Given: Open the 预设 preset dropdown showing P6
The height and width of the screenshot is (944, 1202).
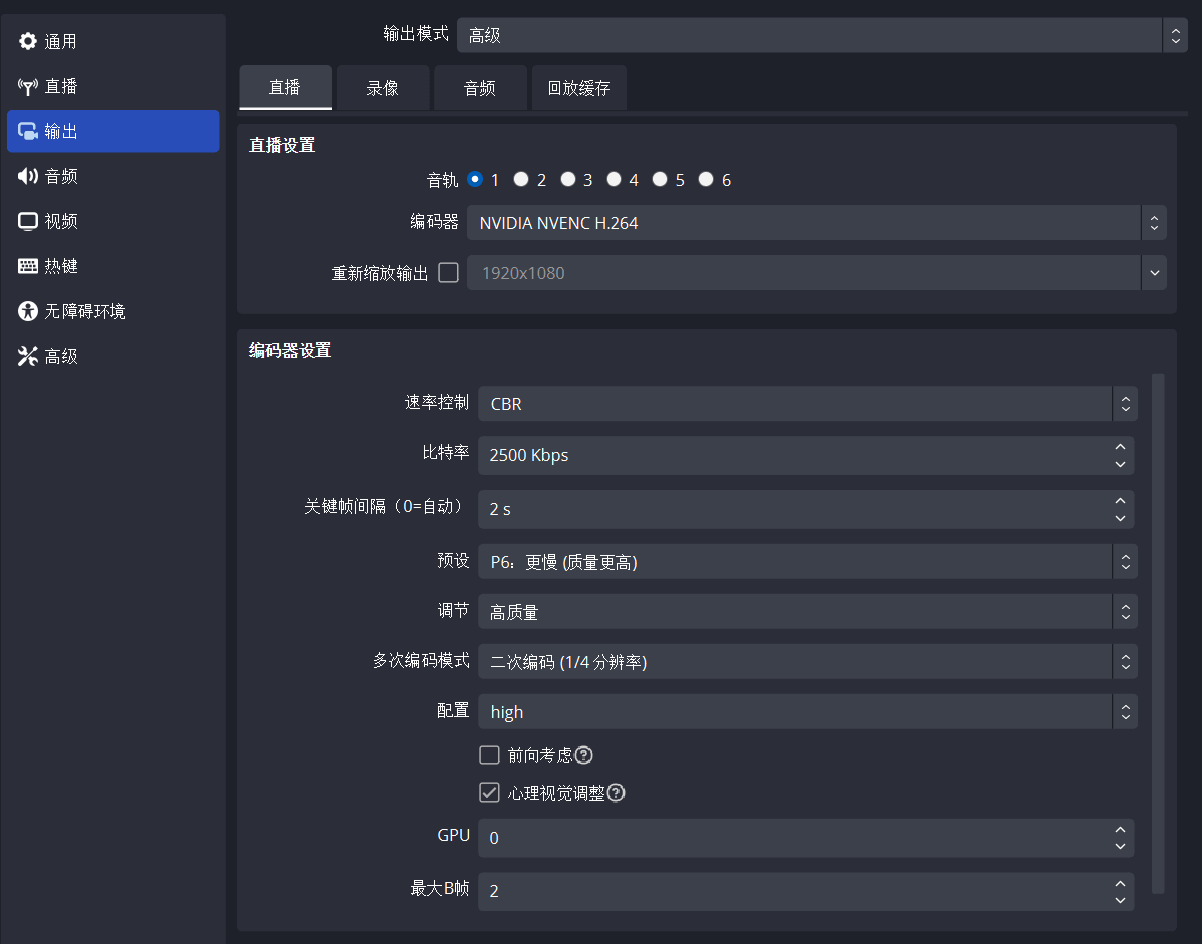Looking at the screenshot, I should 808,562.
